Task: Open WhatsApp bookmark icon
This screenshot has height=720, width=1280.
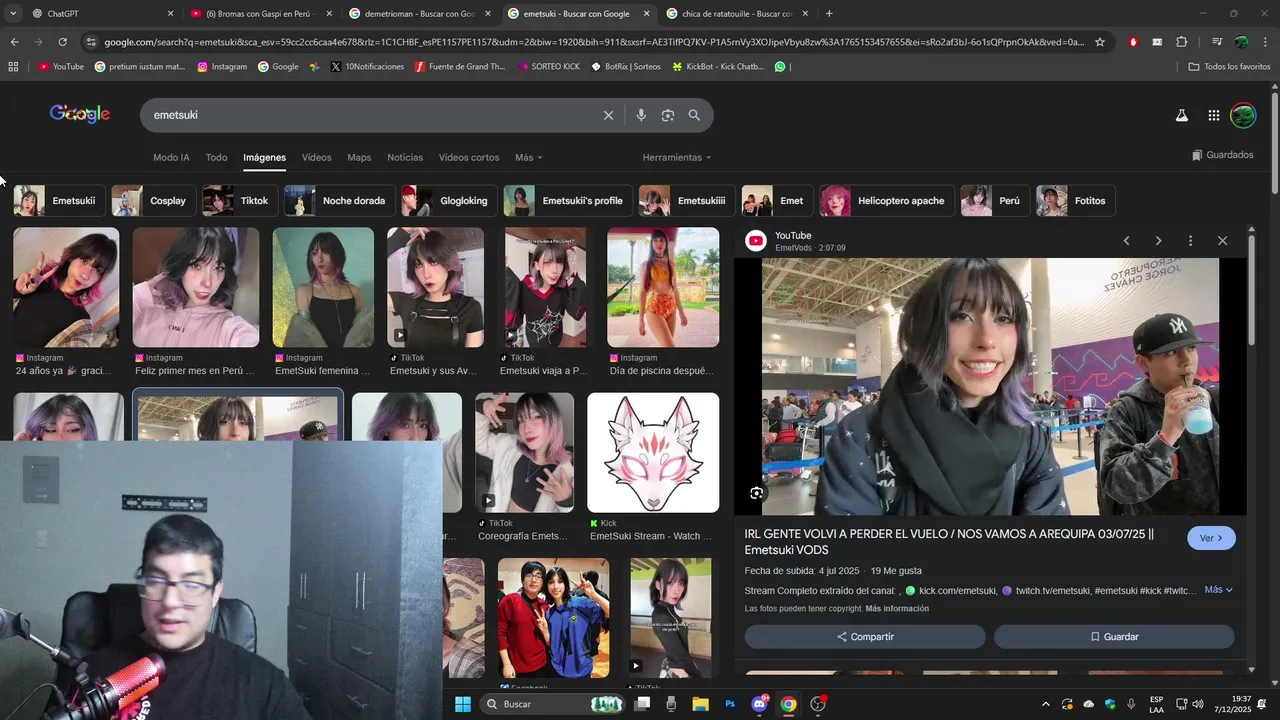Action: (780, 67)
